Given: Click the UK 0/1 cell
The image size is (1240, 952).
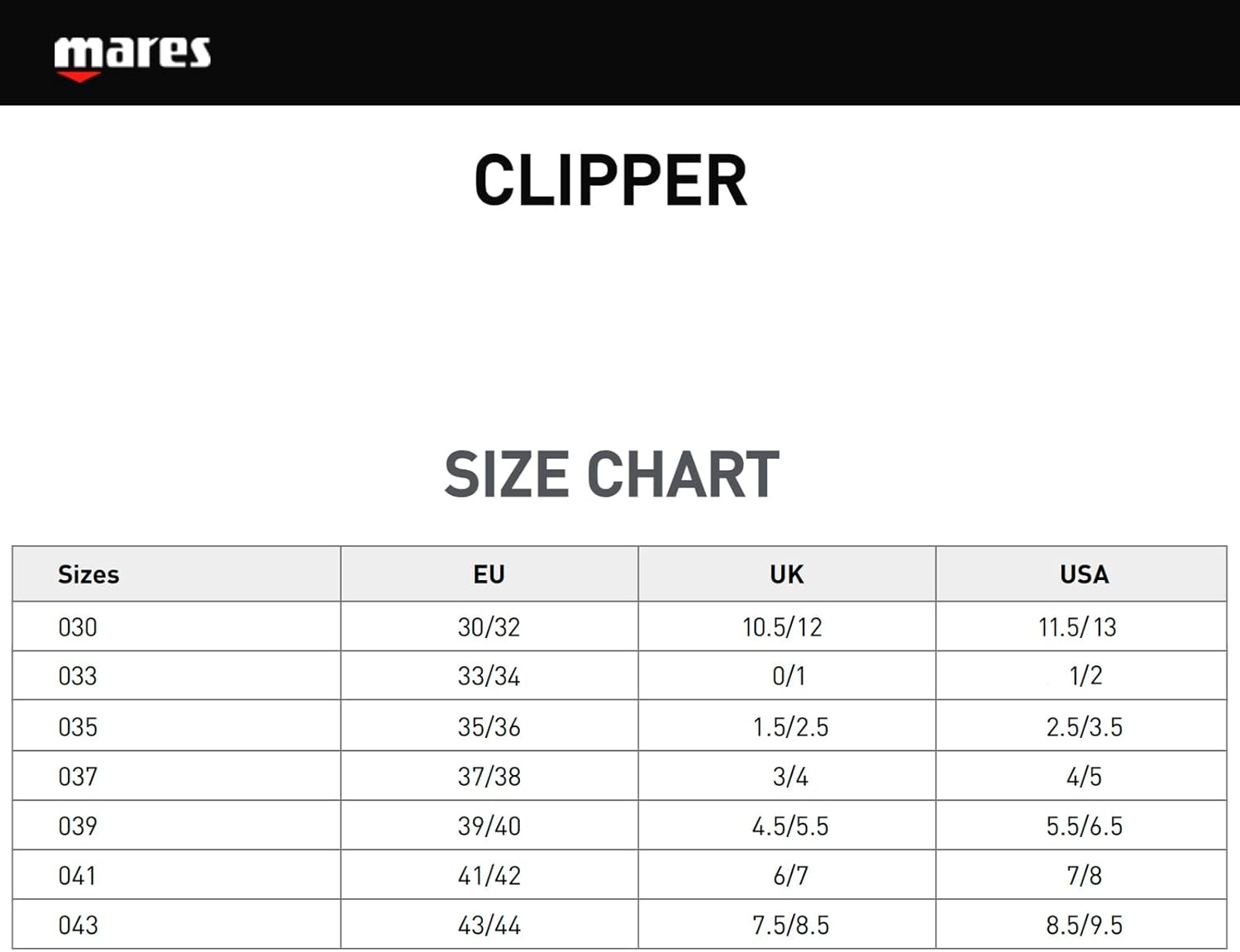Looking at the screenshot, I should (x=788, y=677).
